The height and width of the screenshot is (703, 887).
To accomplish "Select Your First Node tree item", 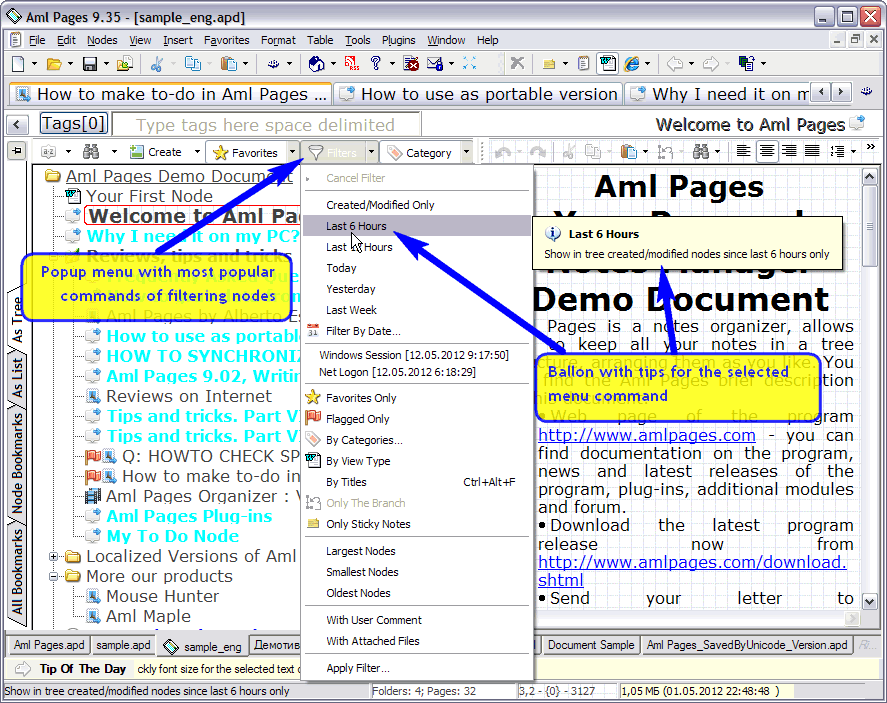I will [149, 196].
